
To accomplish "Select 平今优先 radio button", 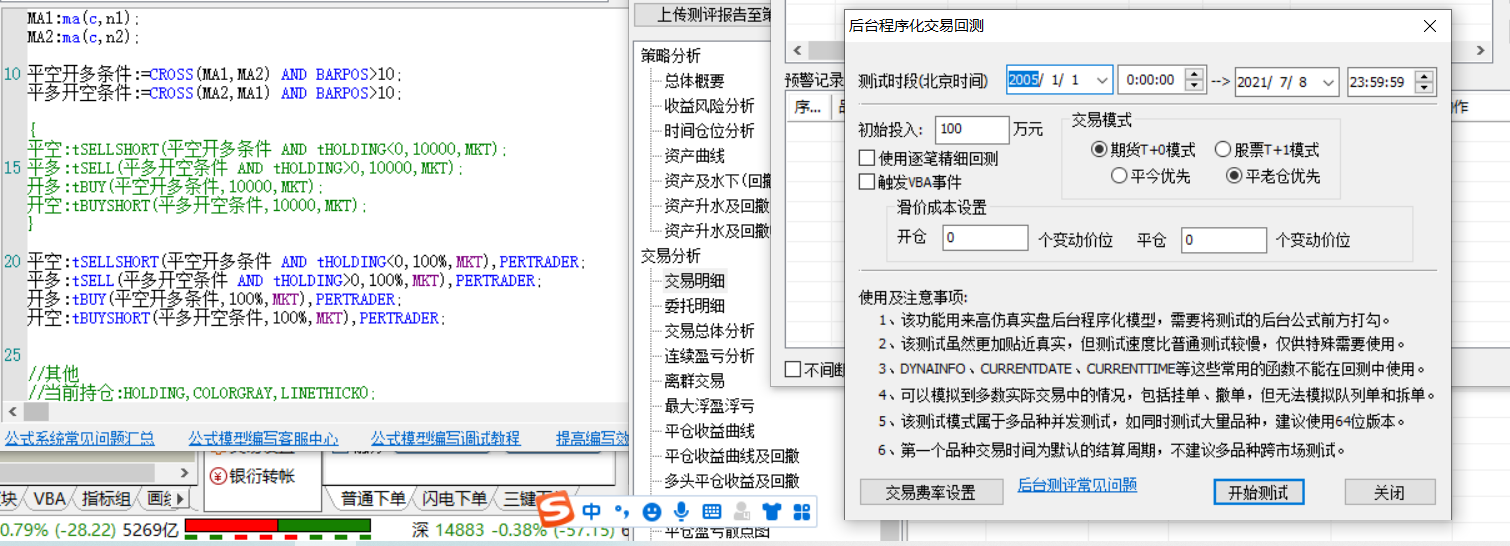I will 1120,176.
